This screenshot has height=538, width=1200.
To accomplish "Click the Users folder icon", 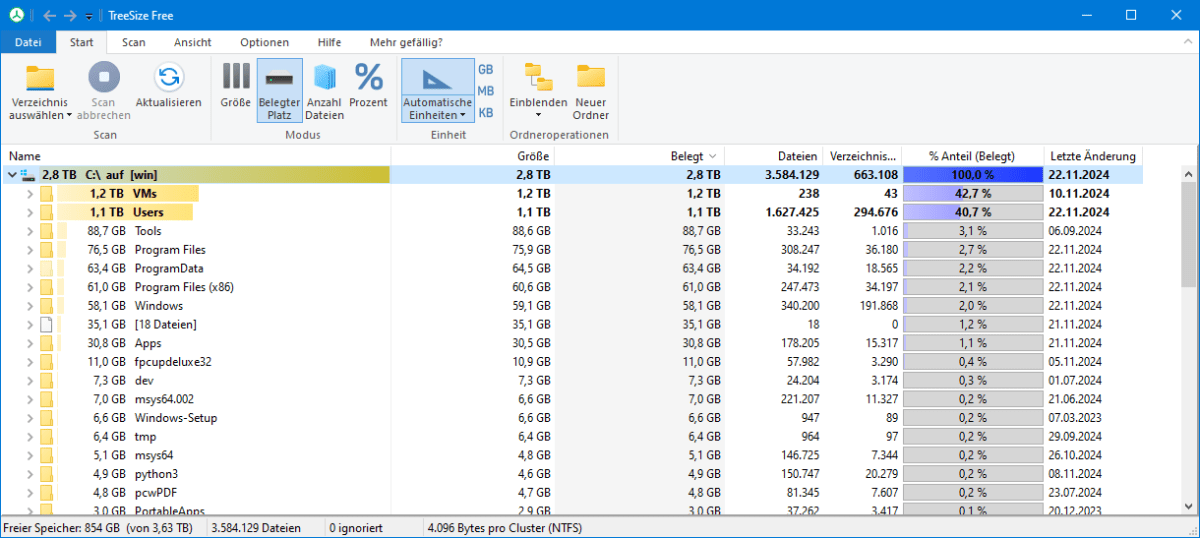I will coord(46,212).
